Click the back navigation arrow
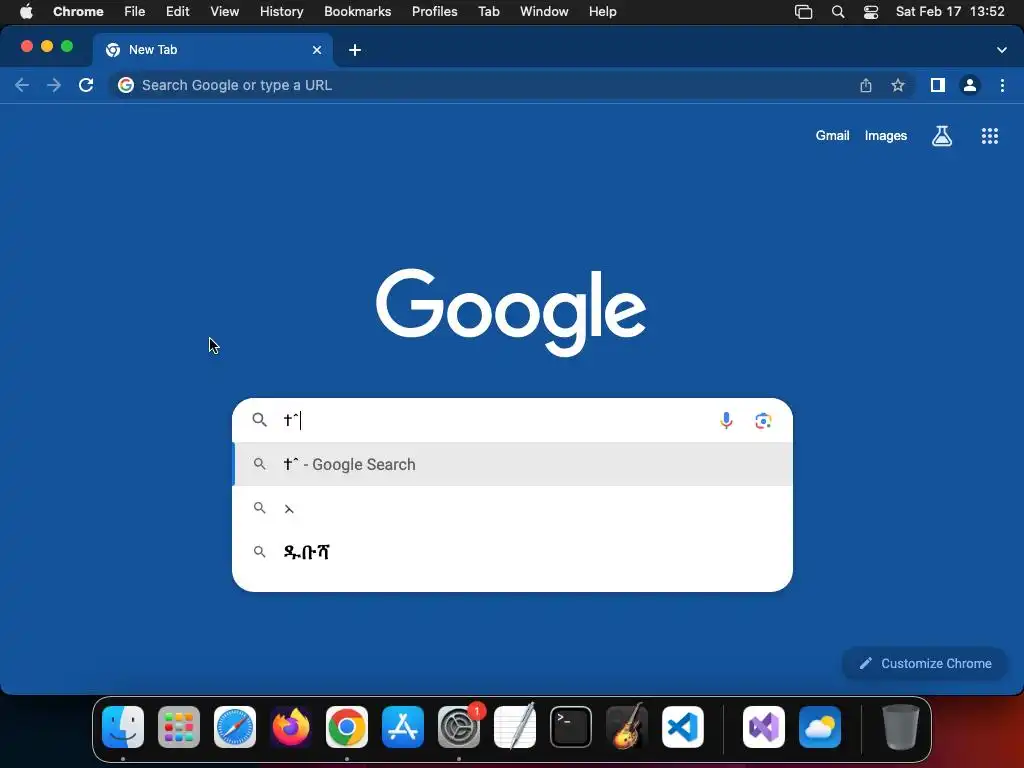Image resolution: width=1024 pixels, height=768 pixels. pos(22,85)
